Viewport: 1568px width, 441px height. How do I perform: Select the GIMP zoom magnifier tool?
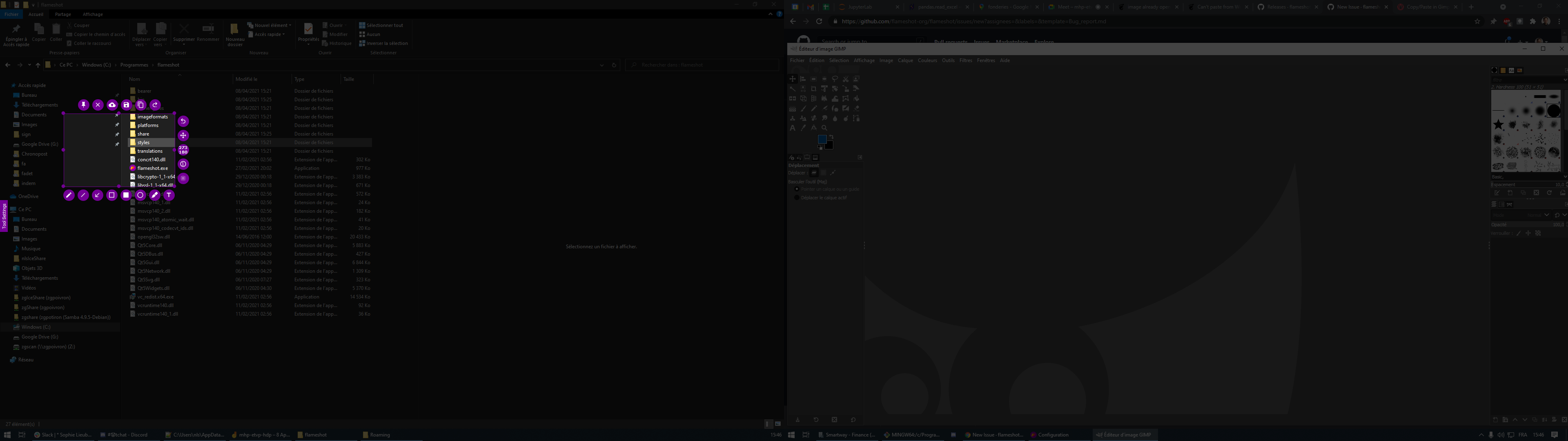824,128
